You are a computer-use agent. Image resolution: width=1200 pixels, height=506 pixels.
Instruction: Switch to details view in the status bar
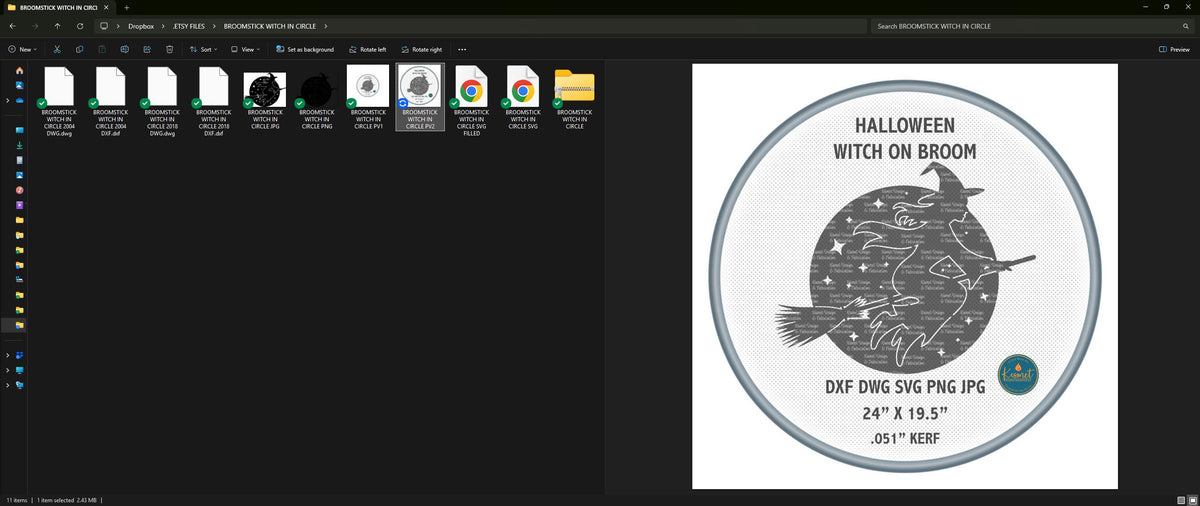point(1179,499)
